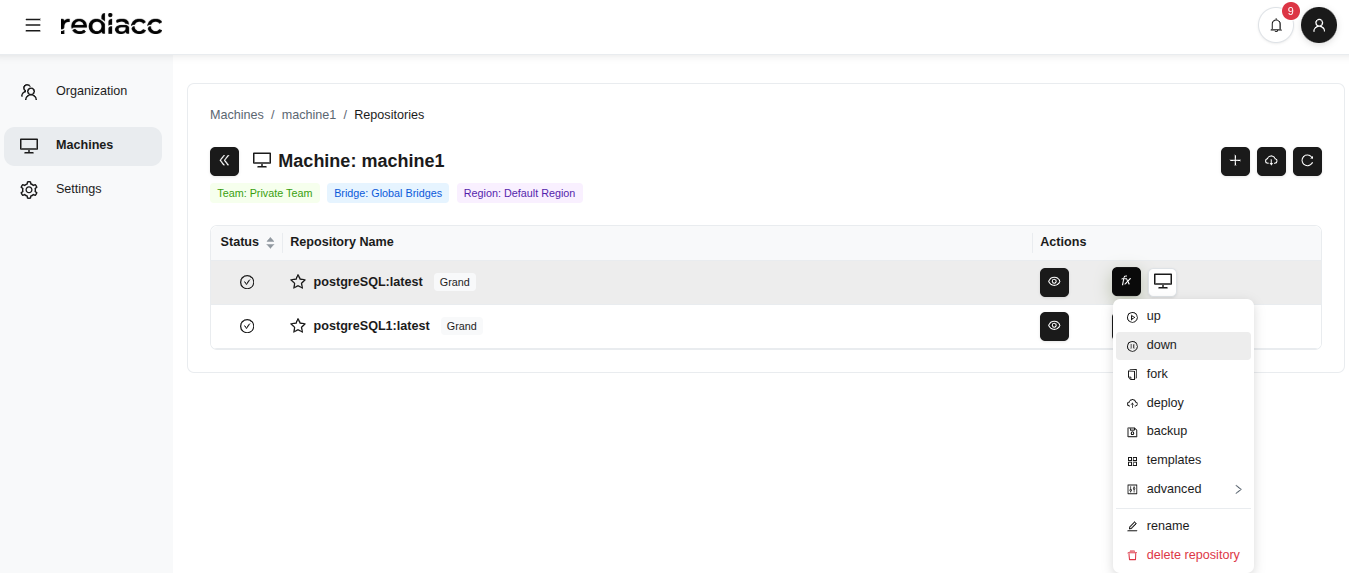Open the user profile avatar
Screen dimensions: 1349x573
[x=1318, y=25]
